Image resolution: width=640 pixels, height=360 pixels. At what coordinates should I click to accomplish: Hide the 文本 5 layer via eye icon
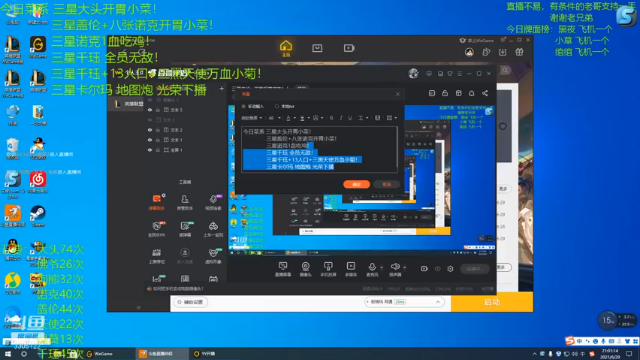click(150, 110)
